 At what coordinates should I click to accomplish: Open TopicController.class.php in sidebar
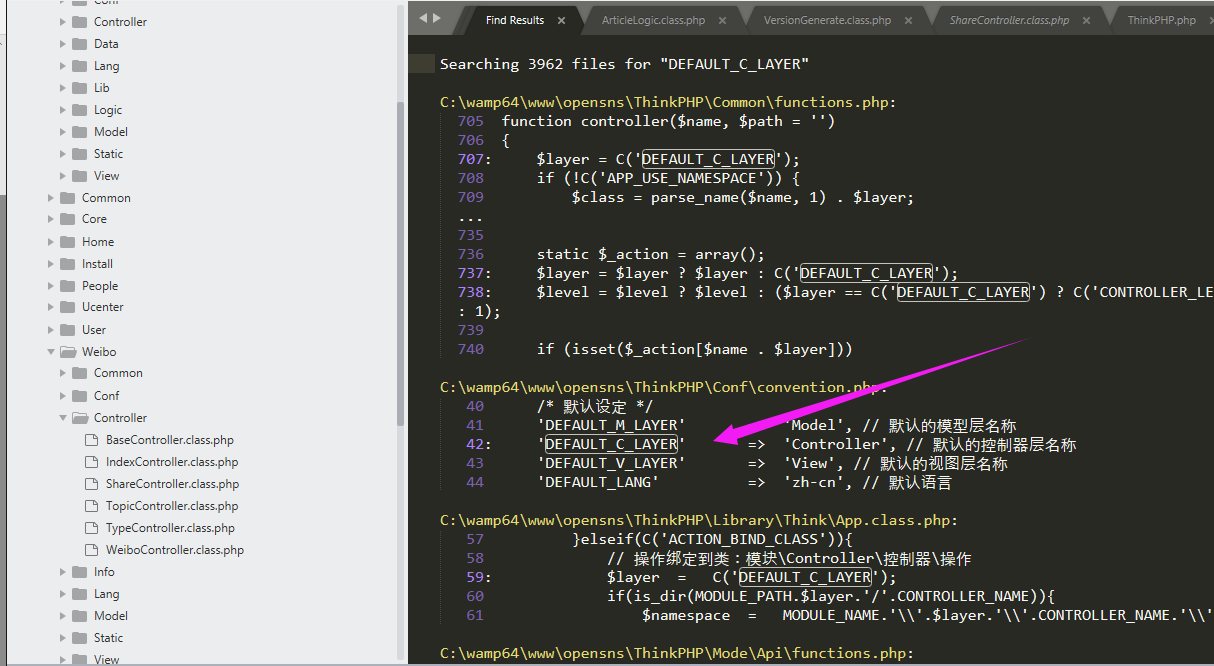172,506
